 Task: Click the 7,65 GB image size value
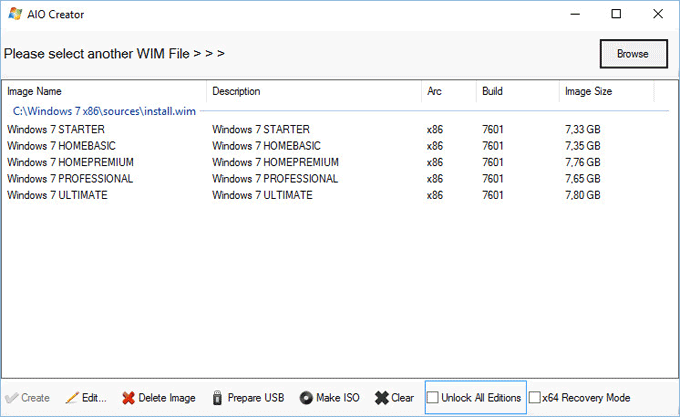(583, 179)
